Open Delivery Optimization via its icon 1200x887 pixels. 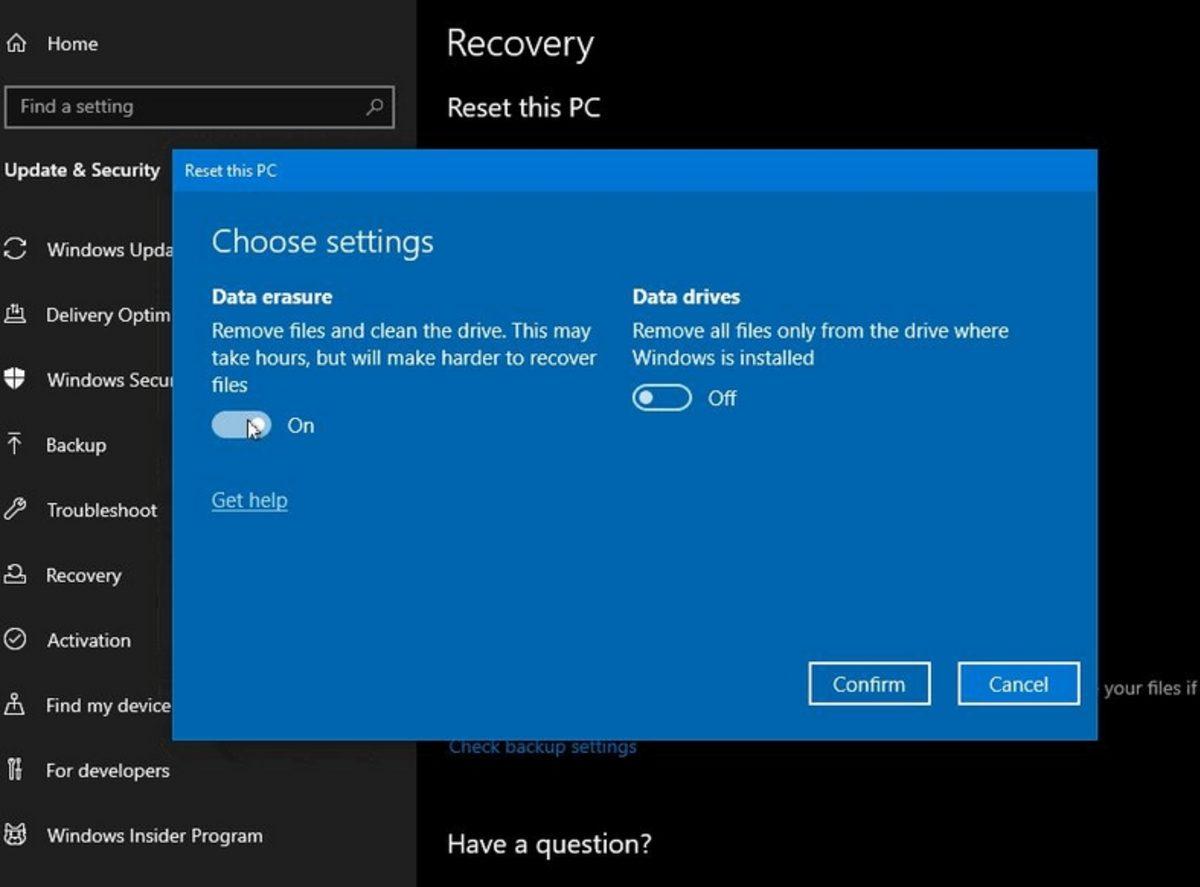click(x=15, y=315)
